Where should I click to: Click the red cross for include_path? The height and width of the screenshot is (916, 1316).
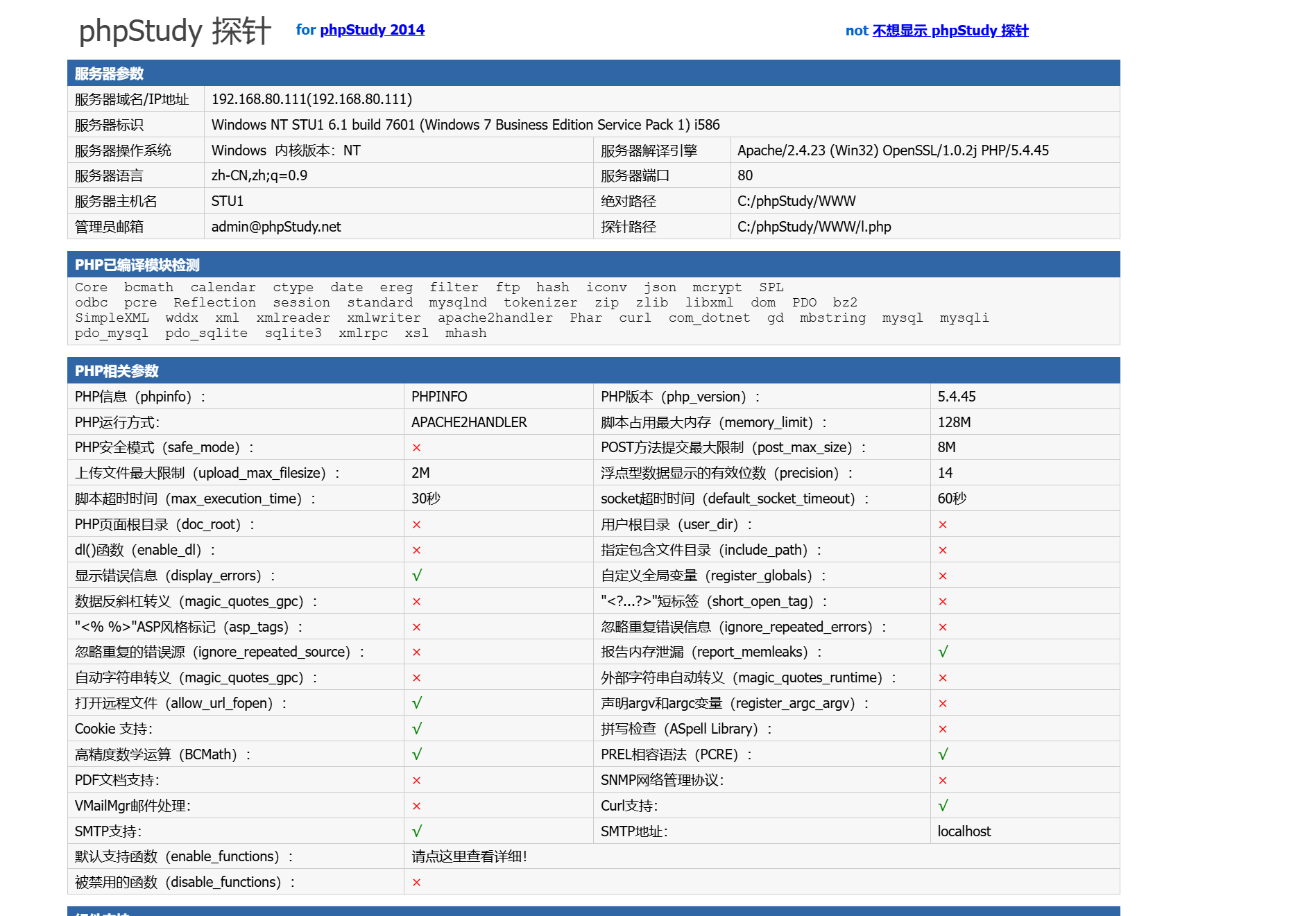click(942, 551)
